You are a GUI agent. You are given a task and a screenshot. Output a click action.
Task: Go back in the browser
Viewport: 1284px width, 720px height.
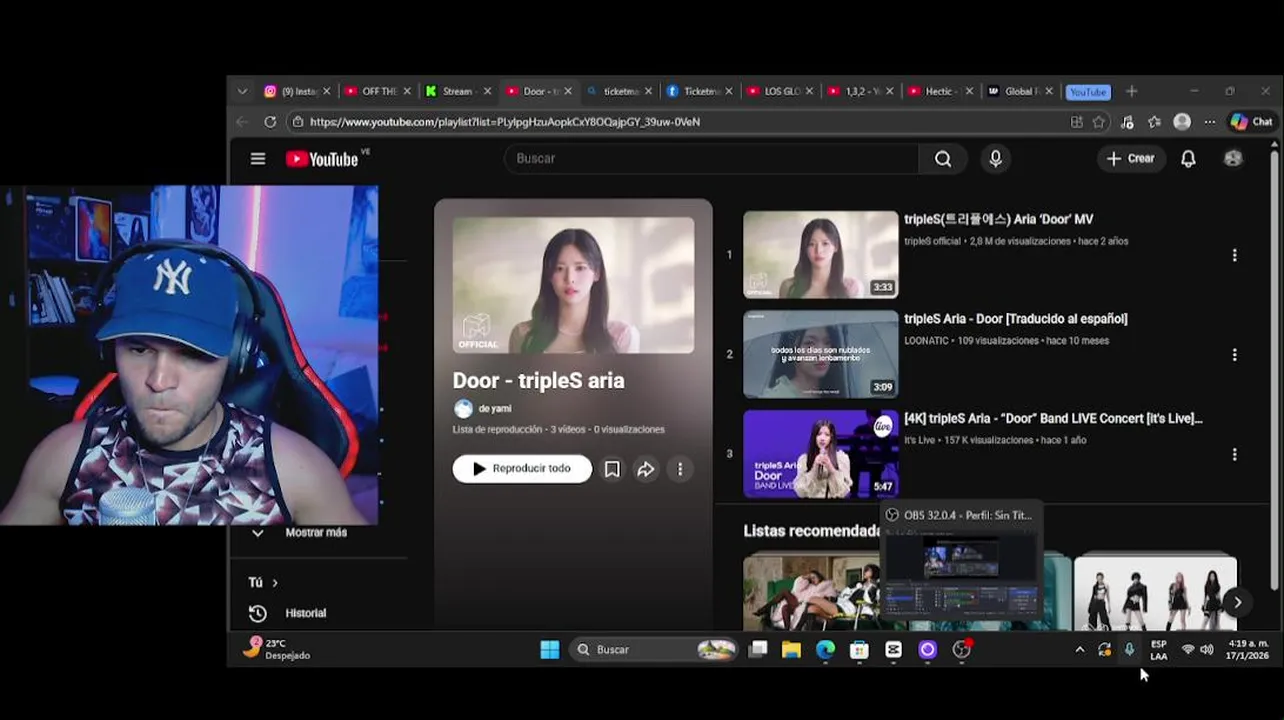(x=242, y=122)
